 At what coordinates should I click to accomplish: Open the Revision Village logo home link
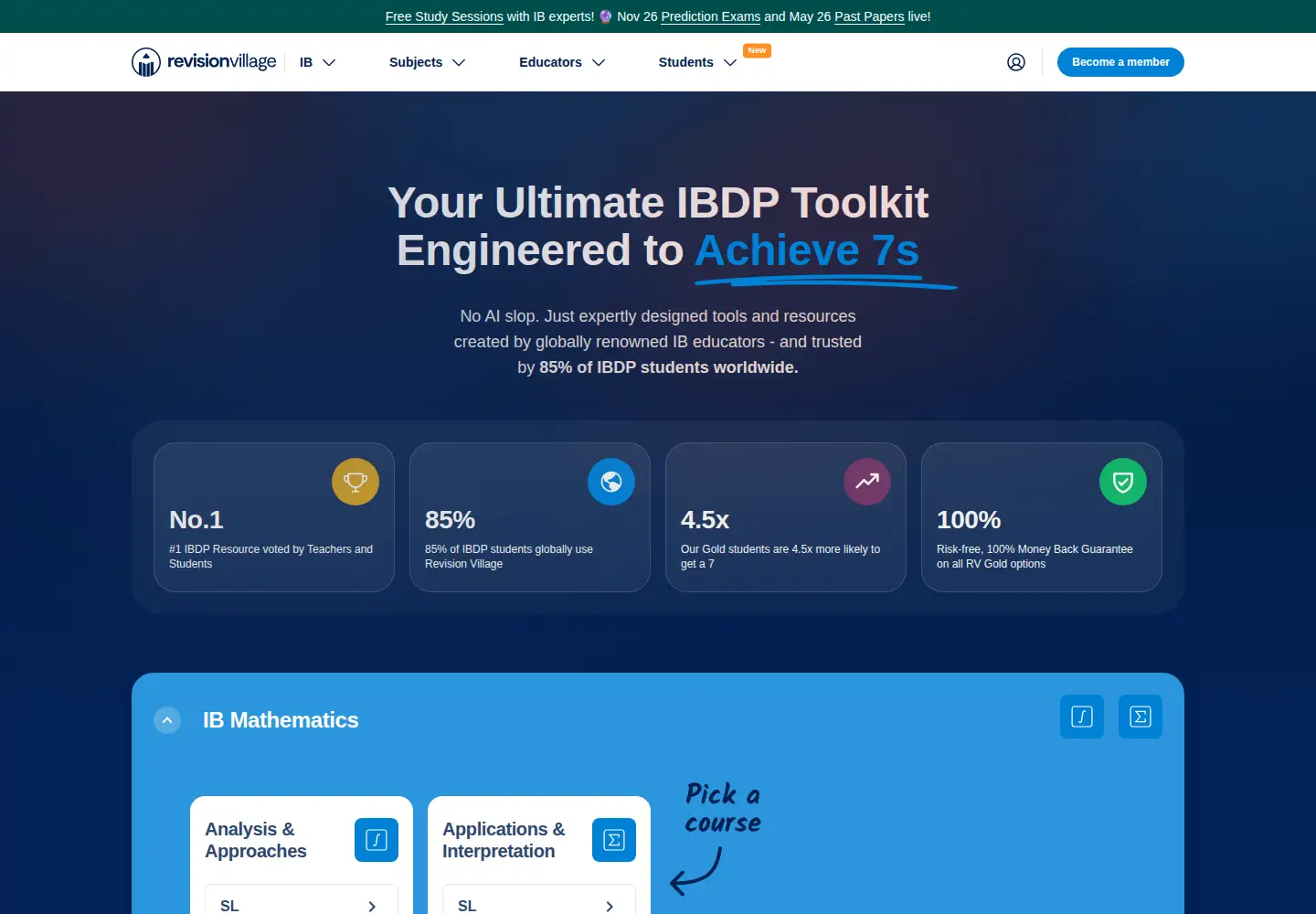(204, 62)
